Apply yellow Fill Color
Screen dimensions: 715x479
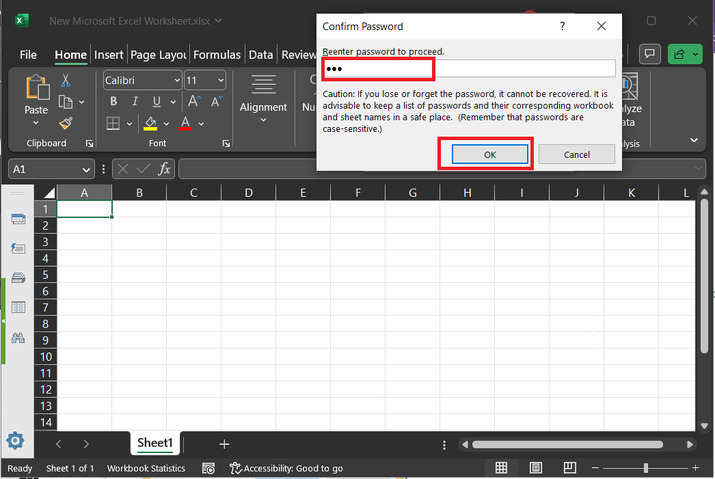click(x=150, y=123)
